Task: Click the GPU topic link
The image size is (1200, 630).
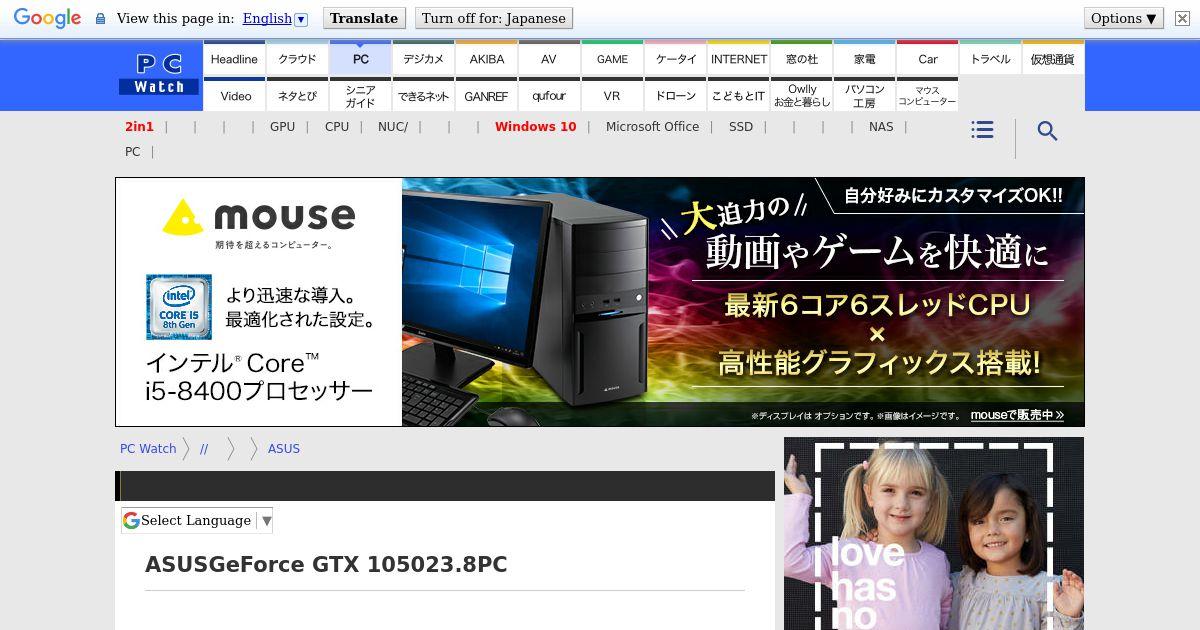Action: (282, 126)
